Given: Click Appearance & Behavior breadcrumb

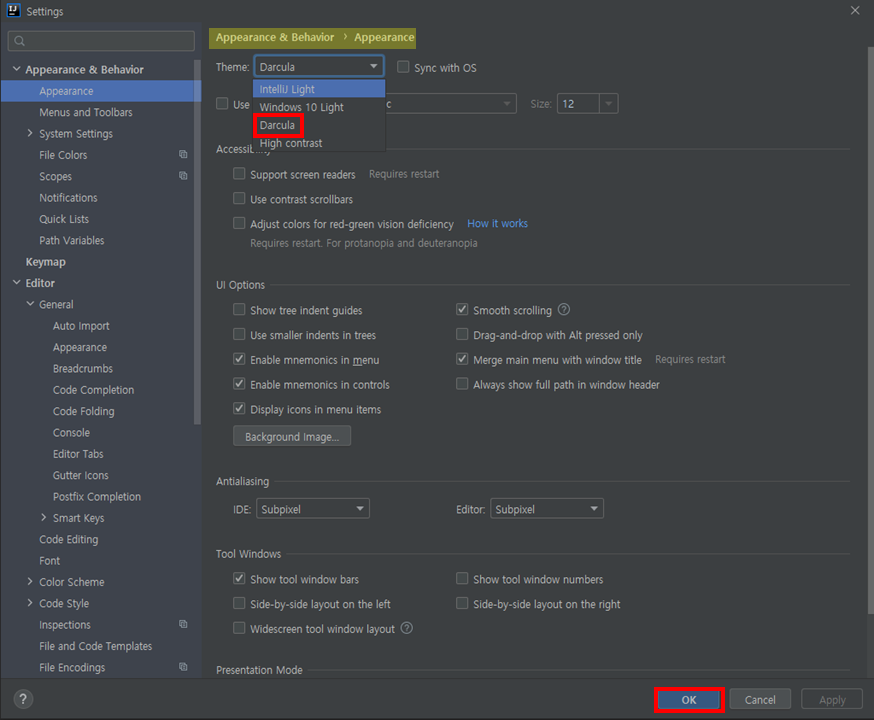Looking at the screenshot, I should (x=275, y=37).
